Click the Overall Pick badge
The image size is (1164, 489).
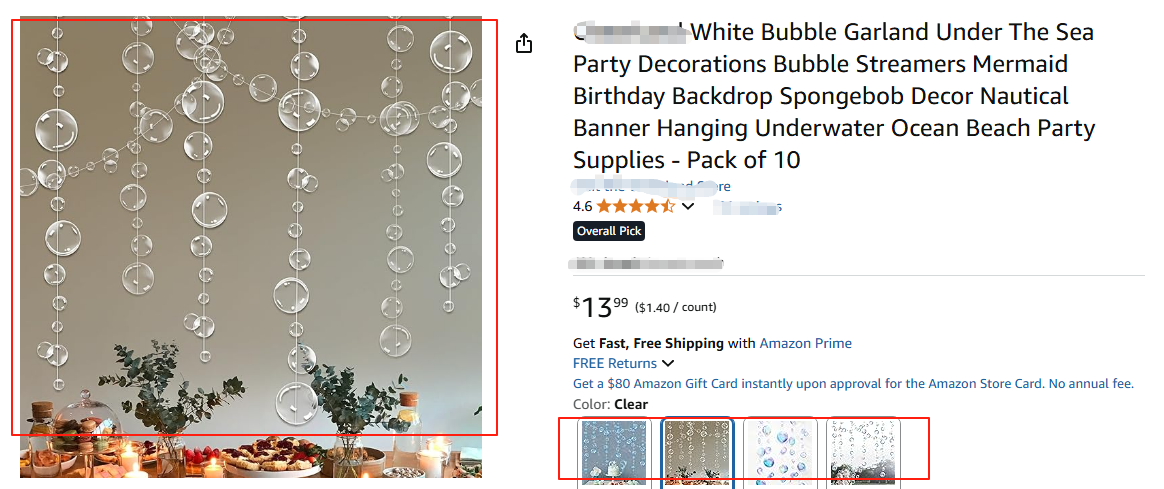609,231
